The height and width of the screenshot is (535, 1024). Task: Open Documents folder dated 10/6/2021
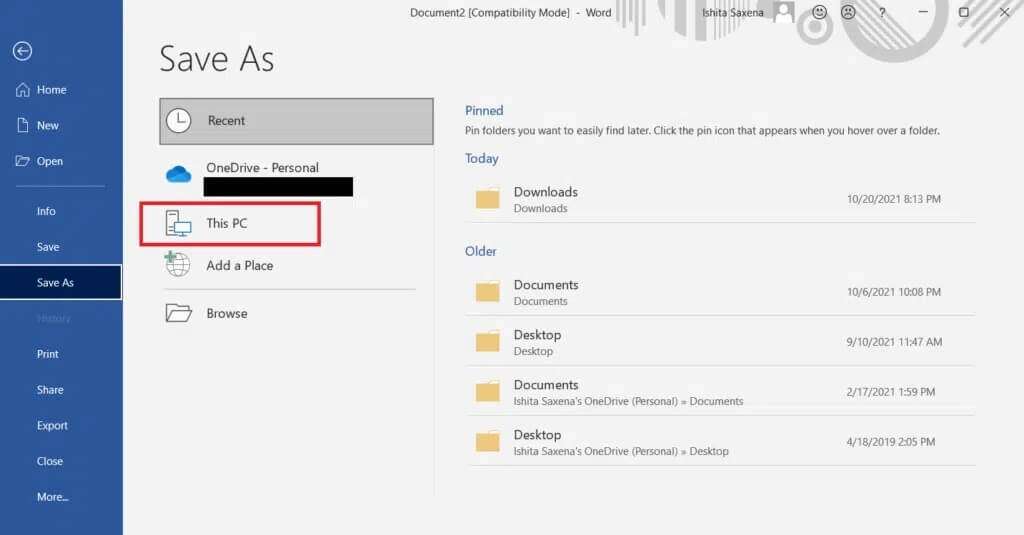point(720,292)
